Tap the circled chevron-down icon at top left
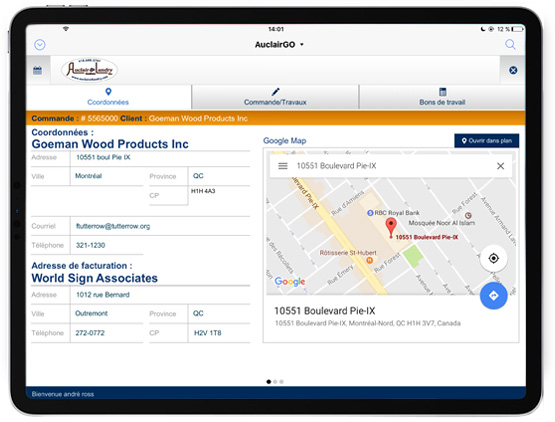 coord(40,45)
